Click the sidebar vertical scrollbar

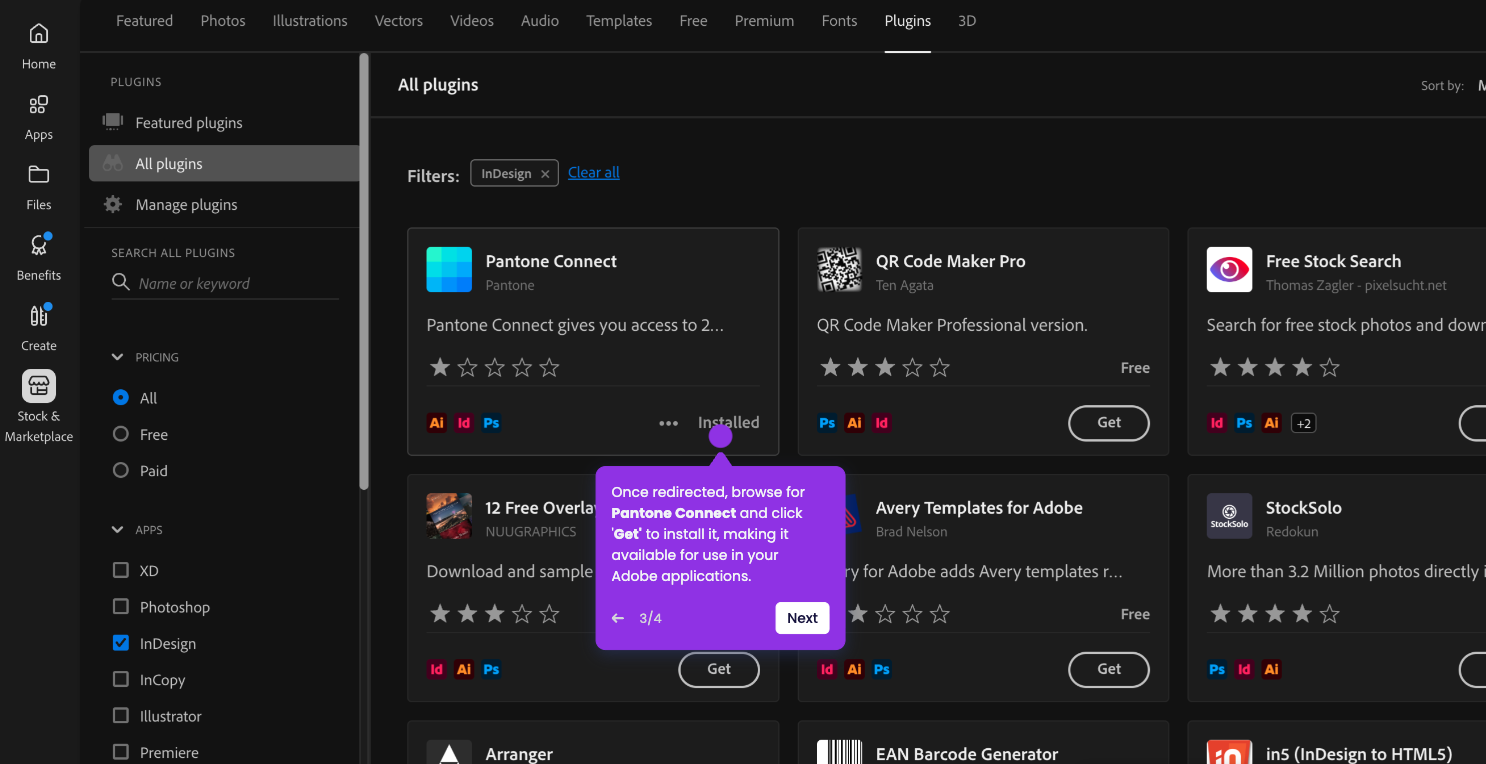click(x=364, y=270)
